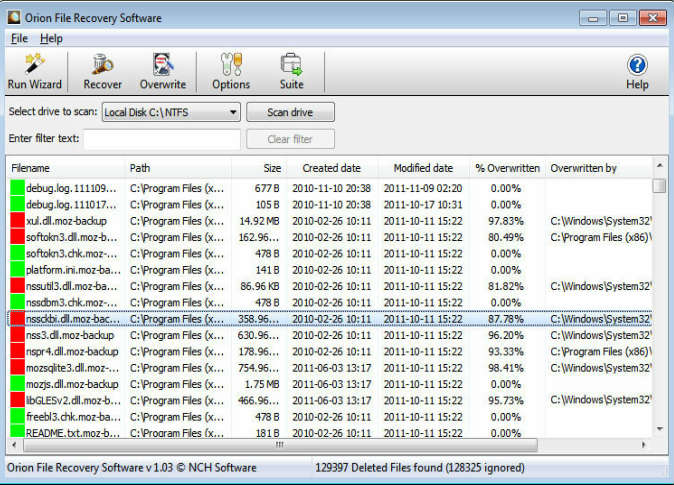Viewport: 674px width, 485px height.
Task: Launch the Run Wizard tool
Action: point(34,66)
